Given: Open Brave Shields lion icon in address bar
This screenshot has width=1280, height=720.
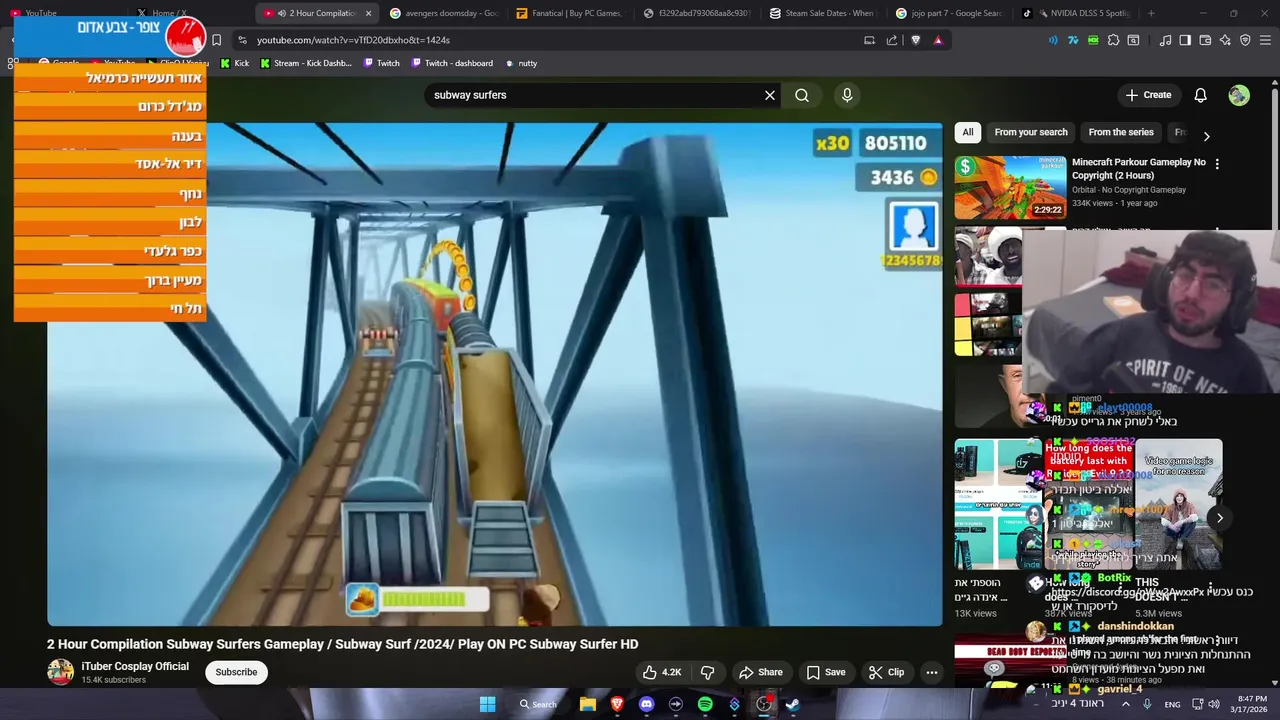Looking at the screenshot, I should click(x=915, y=40).
